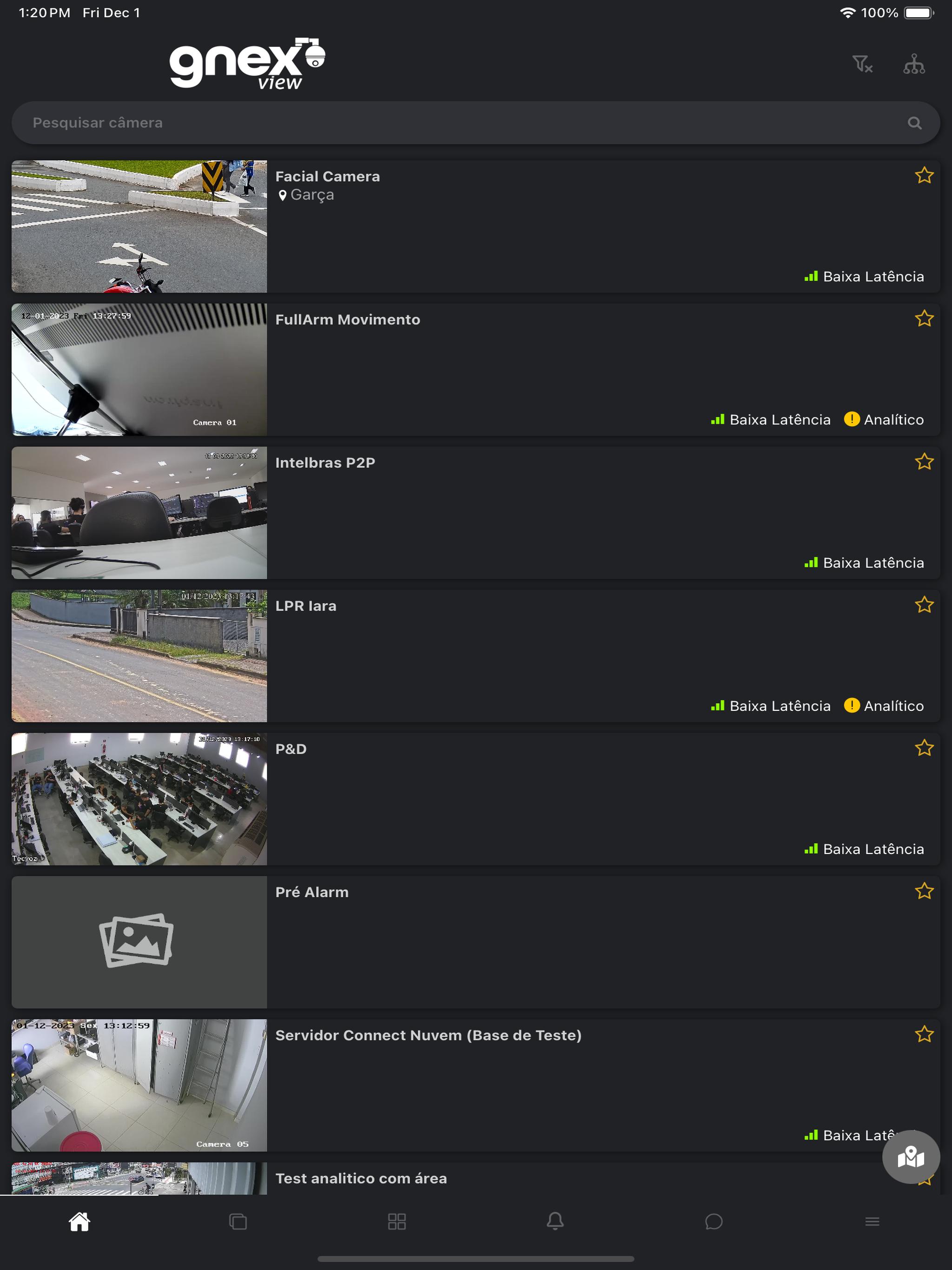This screenshot has width=952, height=1270.
Task: Open the chat bubble tab
Action: pyautogui.click(x=714, y=1221)
